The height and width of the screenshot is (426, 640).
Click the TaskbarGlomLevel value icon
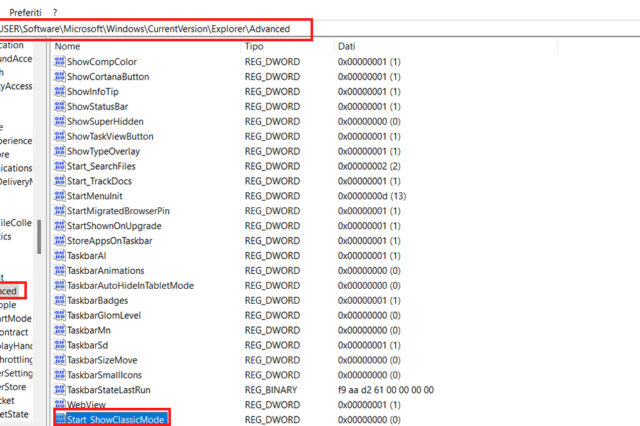pyautogui.click(x=60, y=315)
